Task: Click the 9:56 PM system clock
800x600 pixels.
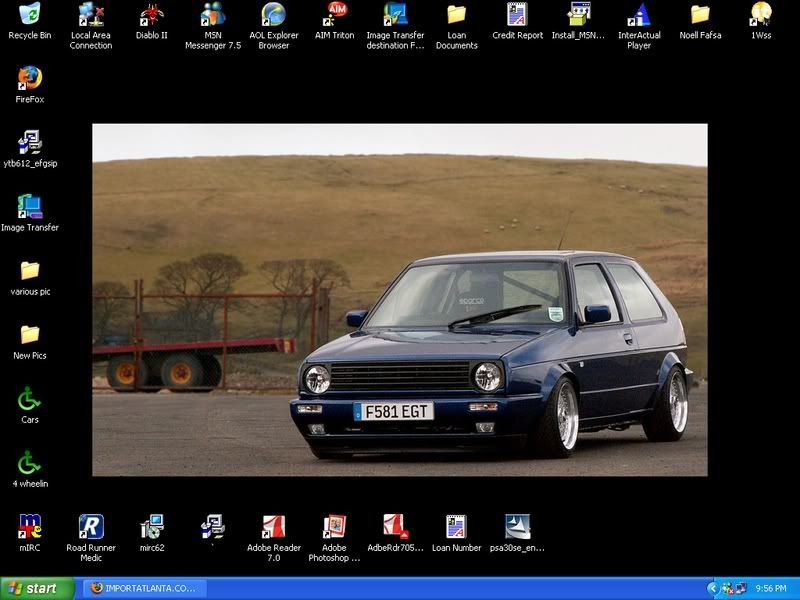Action: [x=771, y=589]
